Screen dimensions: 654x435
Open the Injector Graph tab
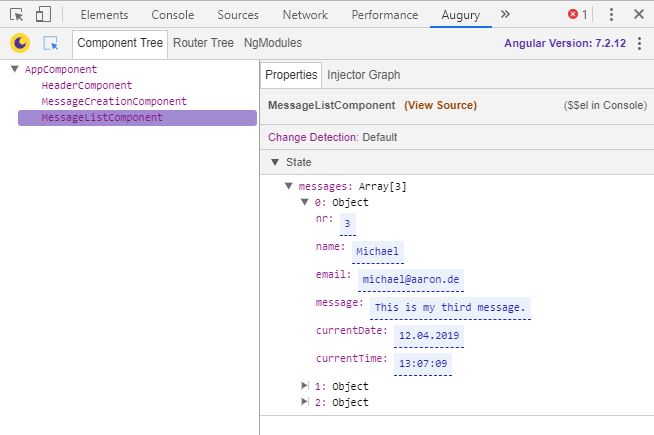(364, 75)
